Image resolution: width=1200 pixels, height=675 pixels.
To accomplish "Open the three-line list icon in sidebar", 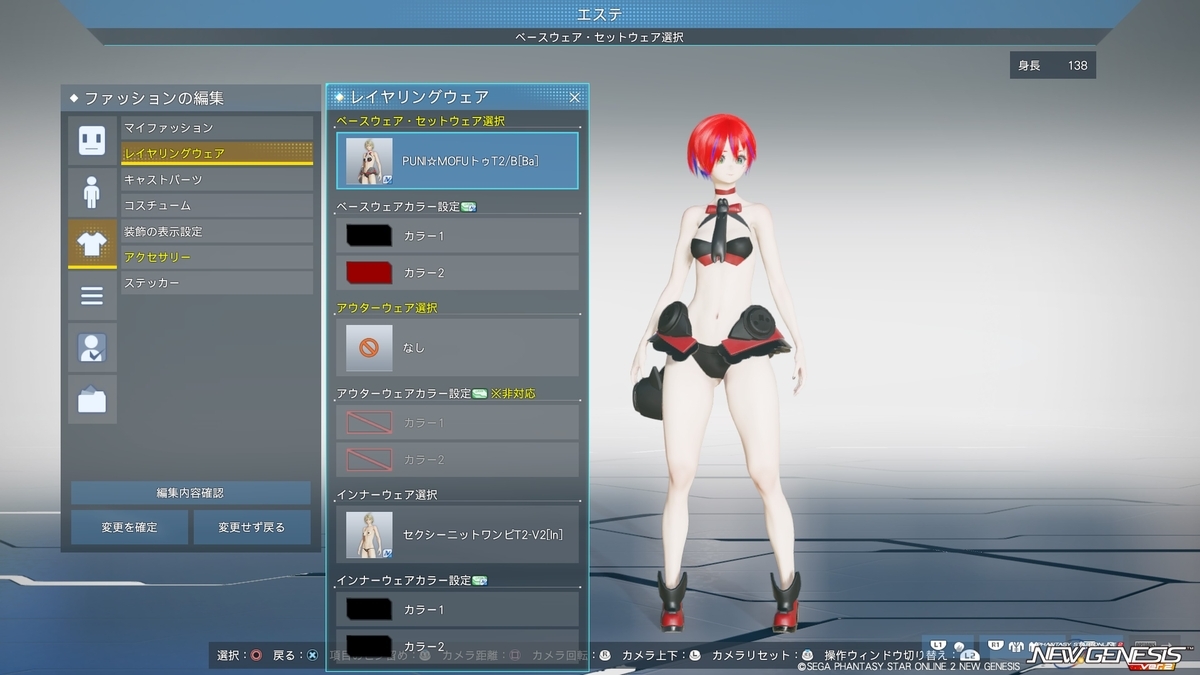I will [x=92, y=296].
